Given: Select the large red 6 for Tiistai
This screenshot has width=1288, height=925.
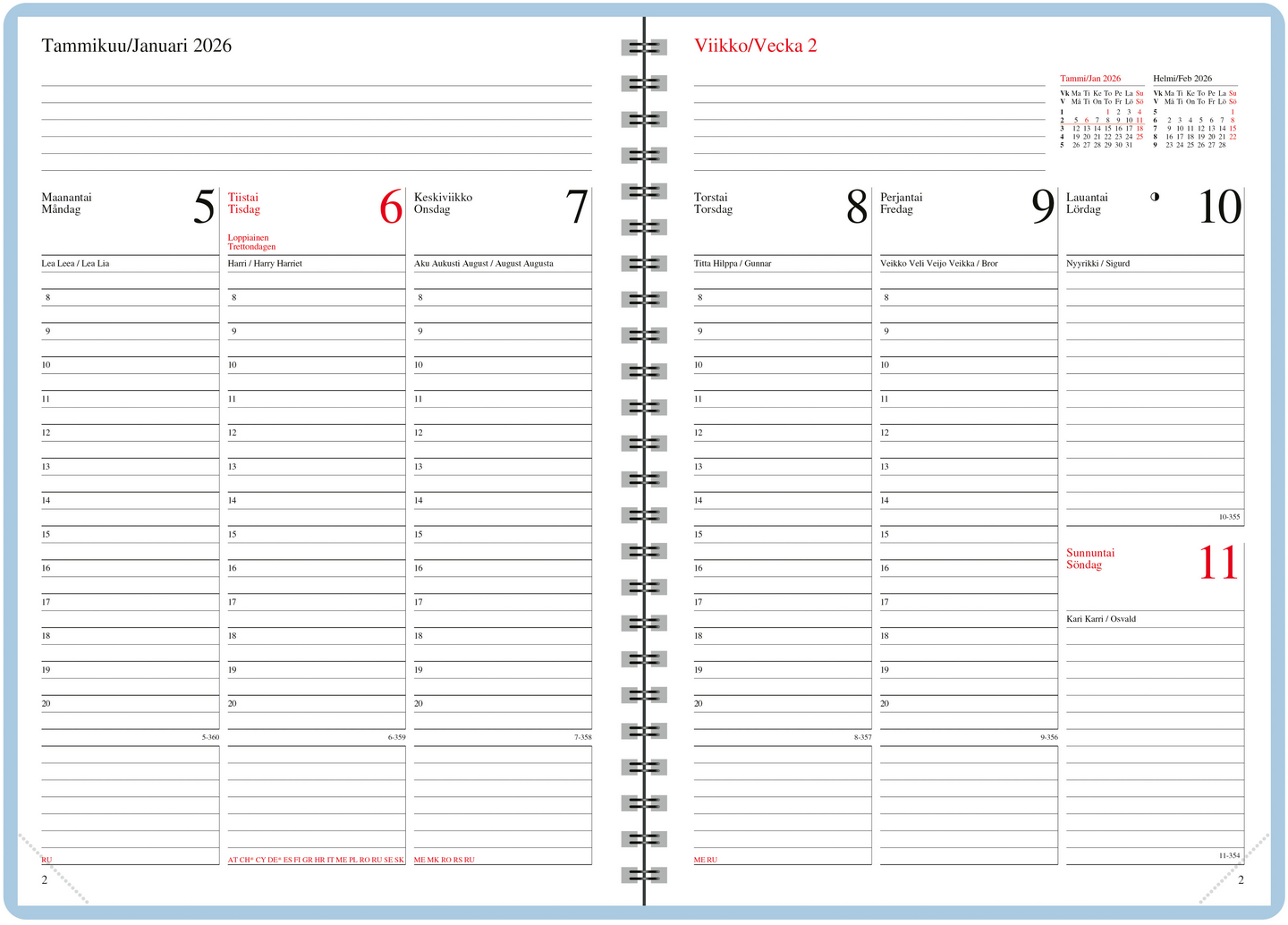Looking at the screenshot, I should click(x=391, y=208).
